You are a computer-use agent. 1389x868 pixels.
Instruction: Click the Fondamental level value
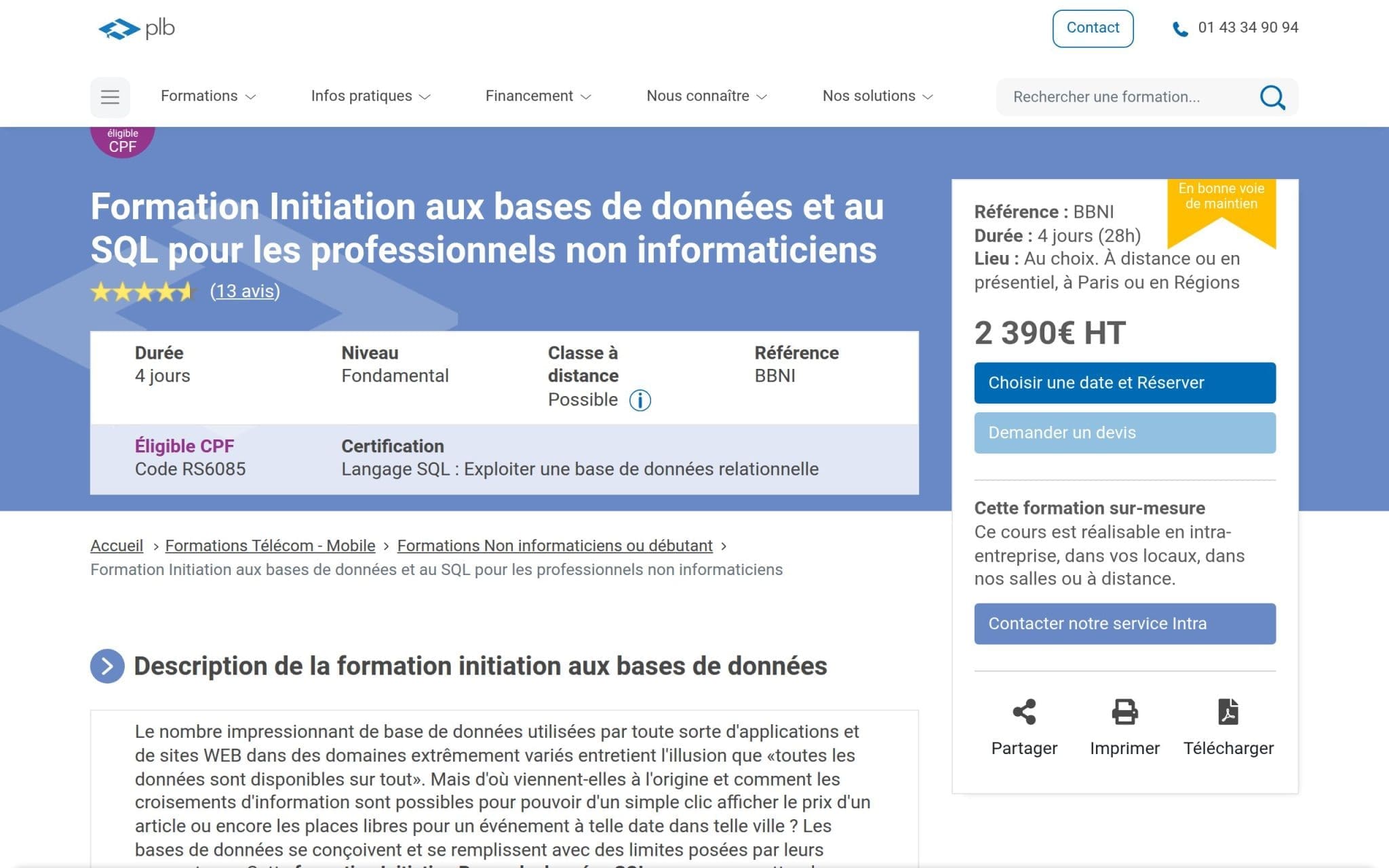coord(395,376)
